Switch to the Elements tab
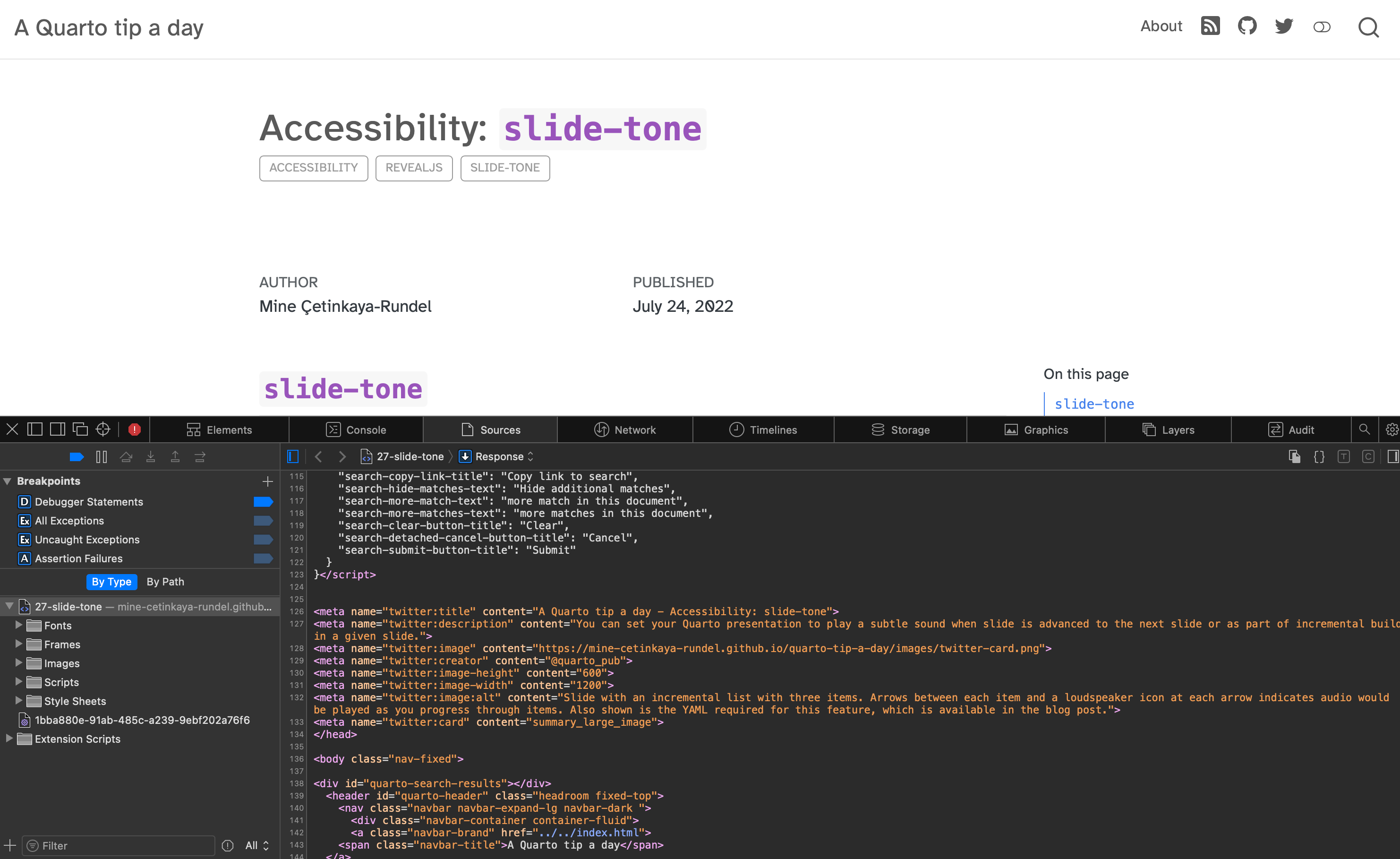The image size is (1400, 859). [219, 430]
